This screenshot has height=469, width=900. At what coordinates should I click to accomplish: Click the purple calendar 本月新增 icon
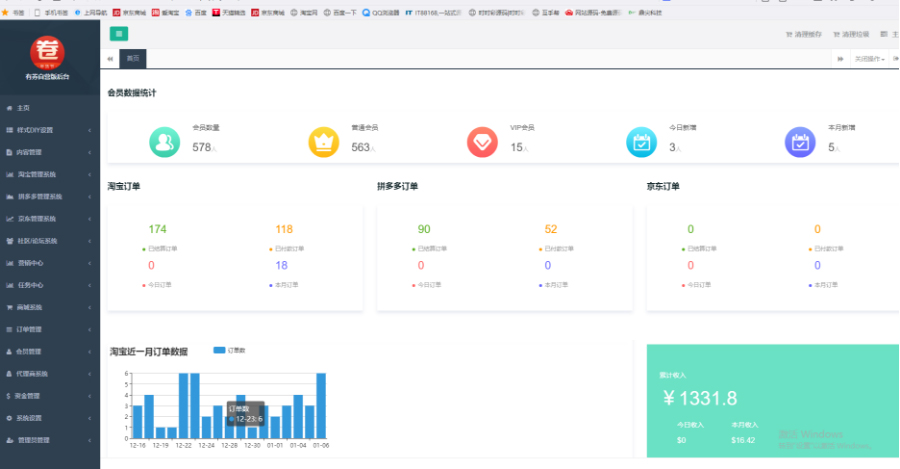pyautogui.click(x=800, y=143)
